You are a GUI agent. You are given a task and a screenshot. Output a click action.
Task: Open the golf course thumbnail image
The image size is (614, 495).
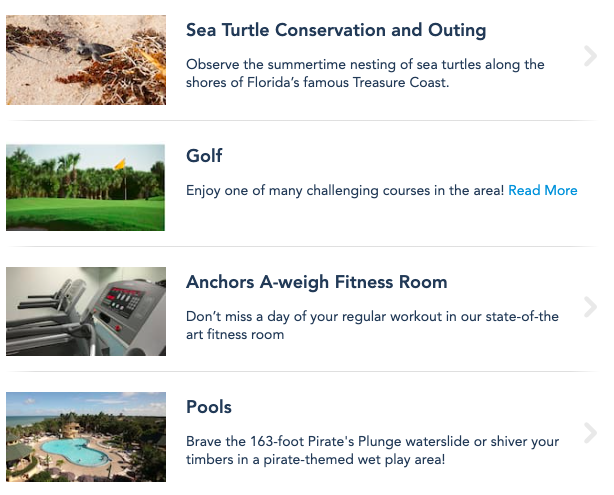point(86,188)
